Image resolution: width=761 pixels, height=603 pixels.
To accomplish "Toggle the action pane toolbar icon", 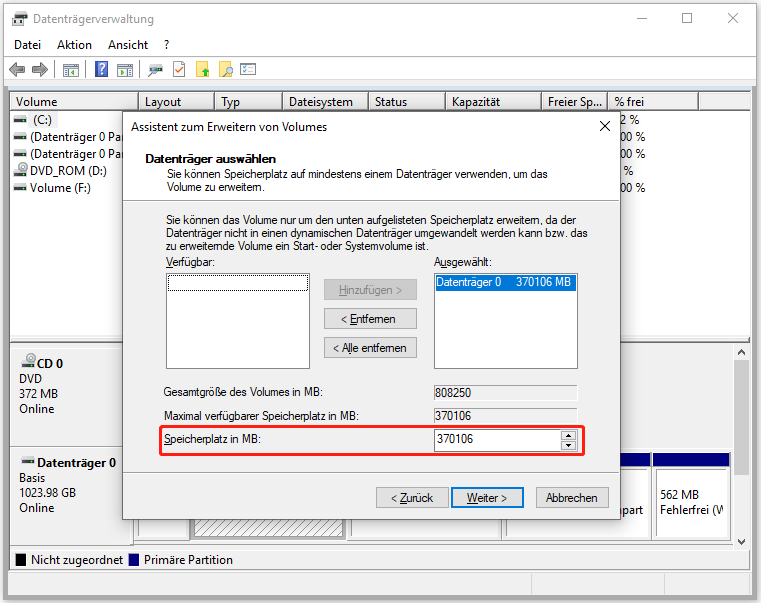I will click(x=125, y=70).
